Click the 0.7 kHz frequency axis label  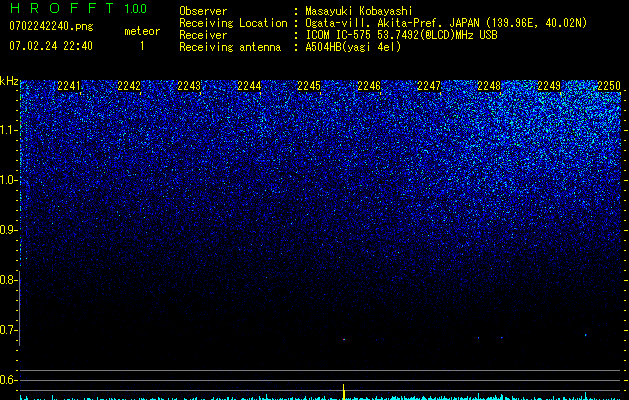[7, 330]
